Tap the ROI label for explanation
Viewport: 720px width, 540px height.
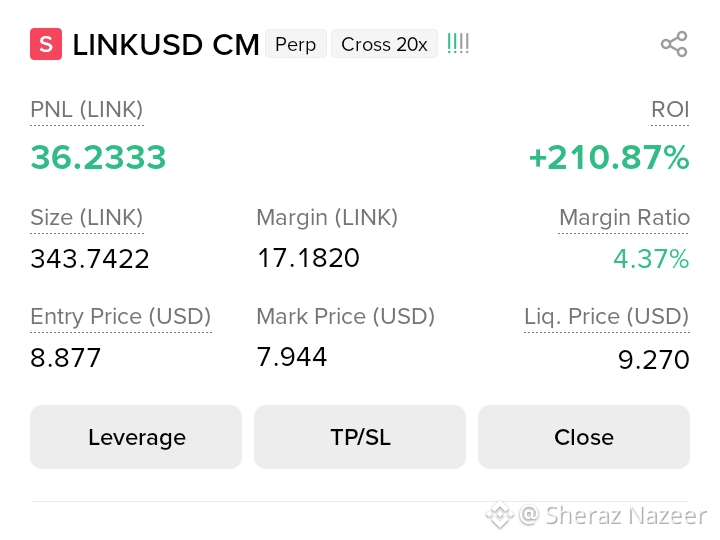pyautogui.click(x=670, y=110)
